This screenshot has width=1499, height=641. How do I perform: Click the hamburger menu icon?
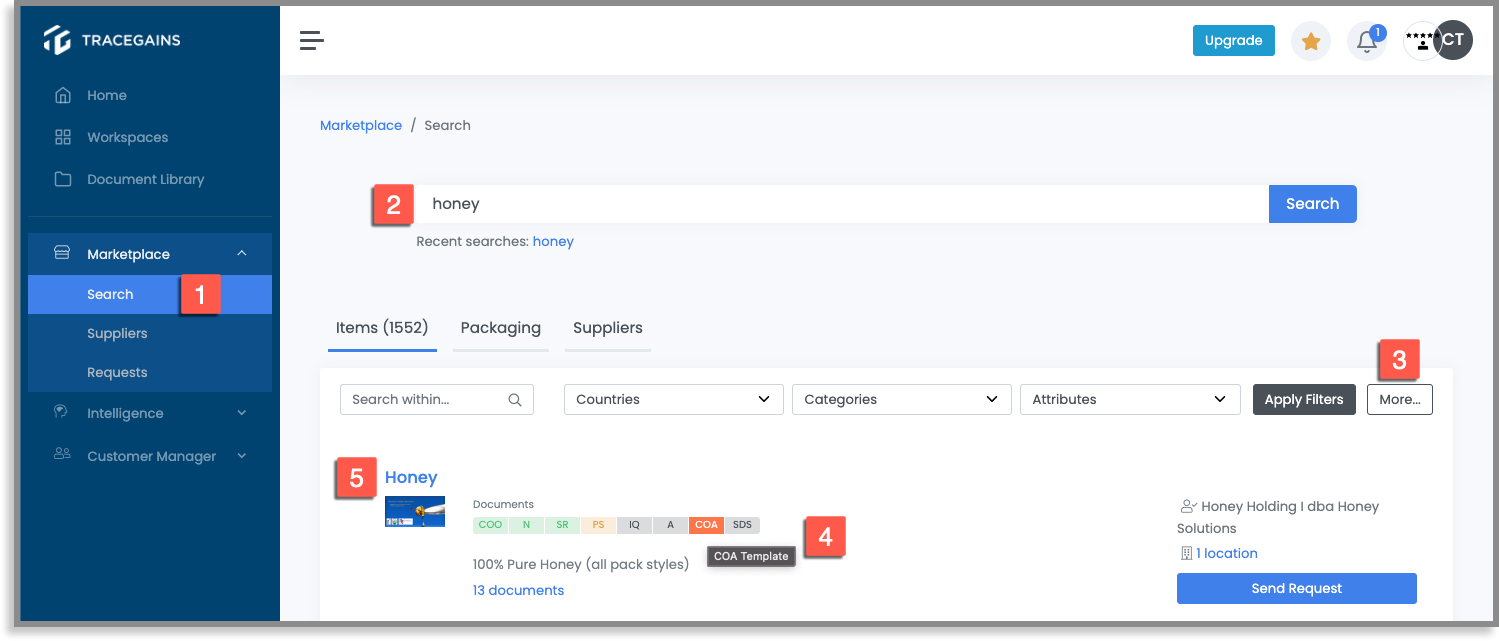(x=311, y=40)
